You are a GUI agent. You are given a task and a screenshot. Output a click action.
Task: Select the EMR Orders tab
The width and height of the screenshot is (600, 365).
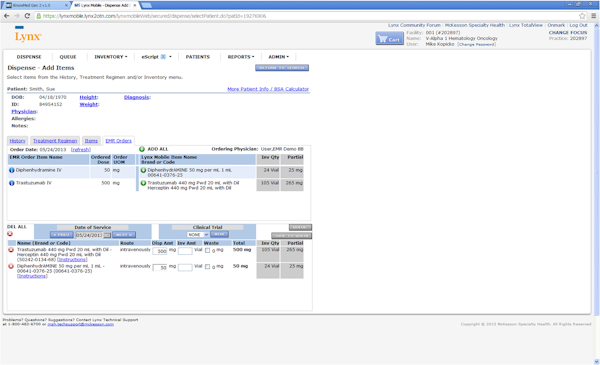pyautogui.click(x=118, y=141)
